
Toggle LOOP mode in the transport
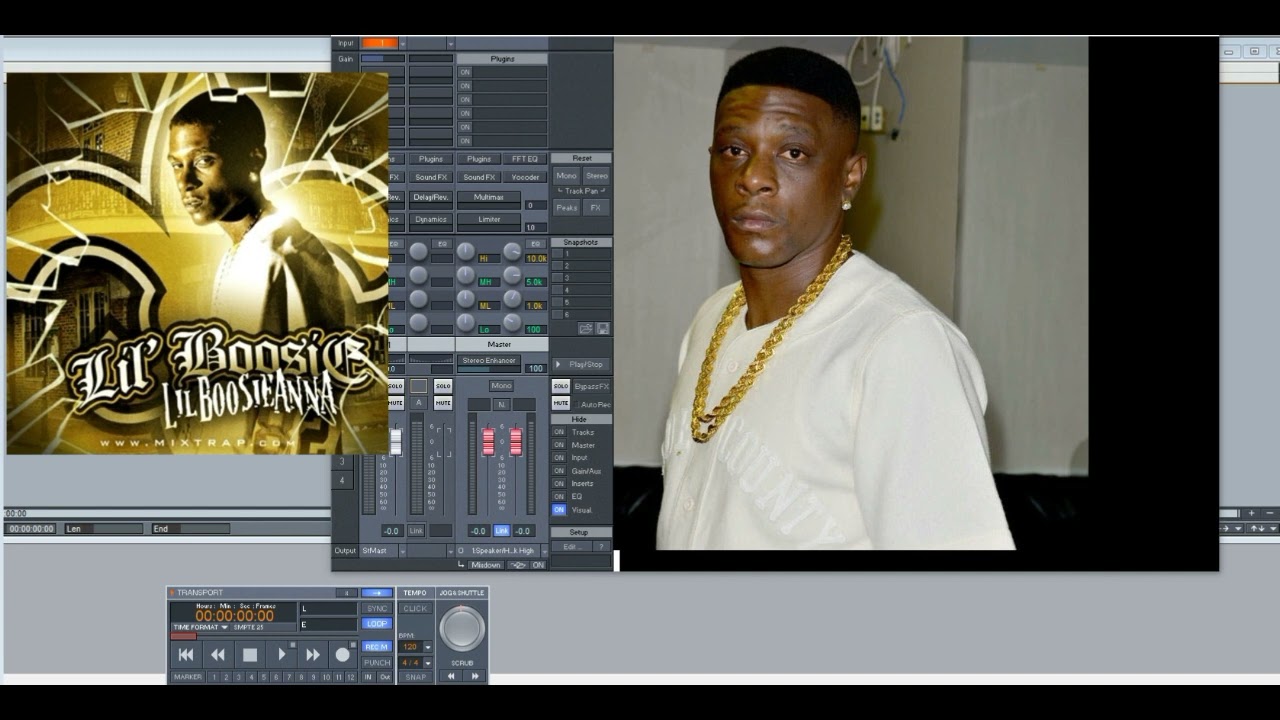tap(377, 623)
